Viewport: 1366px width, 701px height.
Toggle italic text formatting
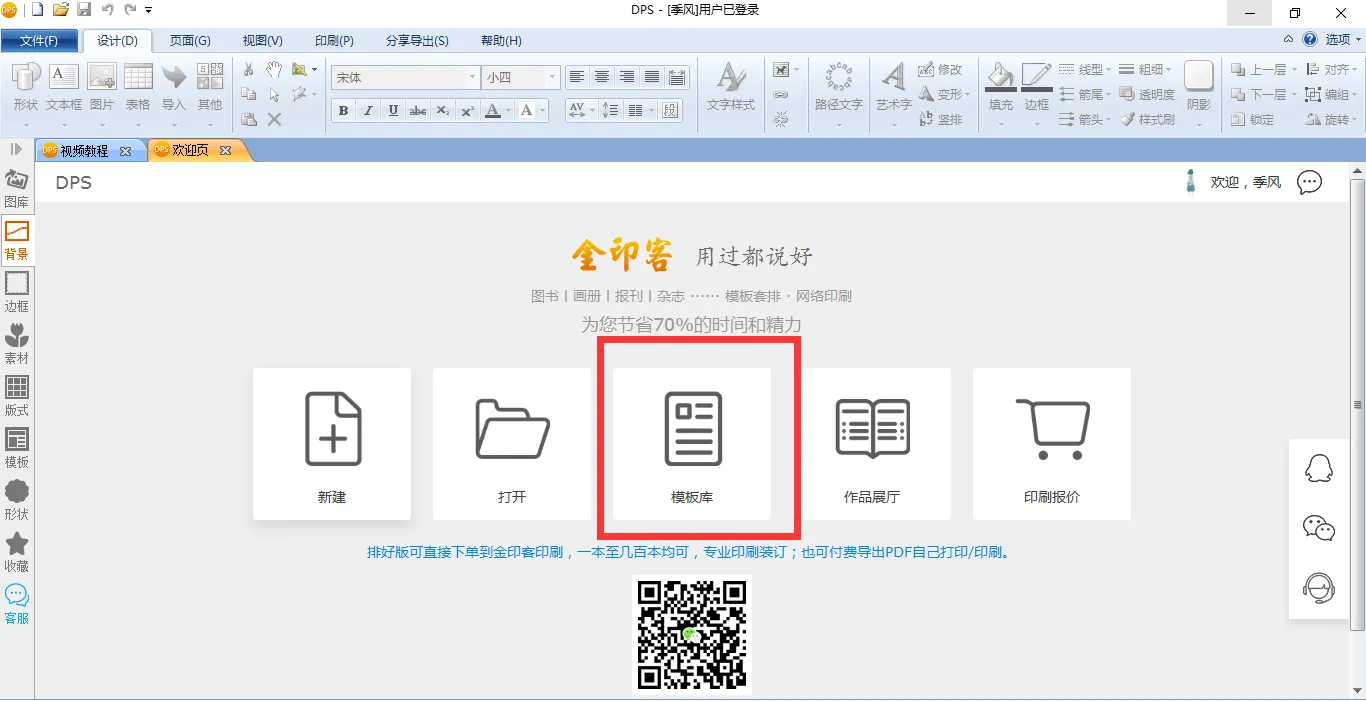coord(368,111)
